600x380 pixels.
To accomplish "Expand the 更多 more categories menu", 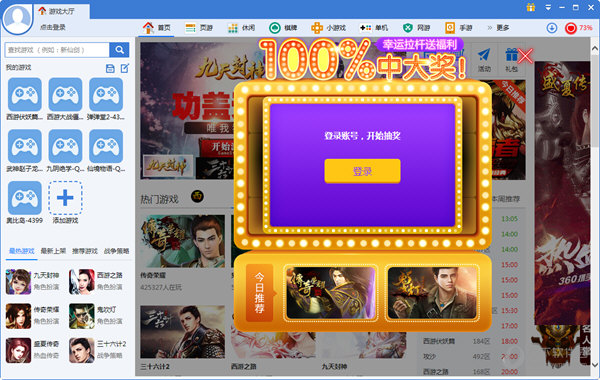I will point(498,28).
